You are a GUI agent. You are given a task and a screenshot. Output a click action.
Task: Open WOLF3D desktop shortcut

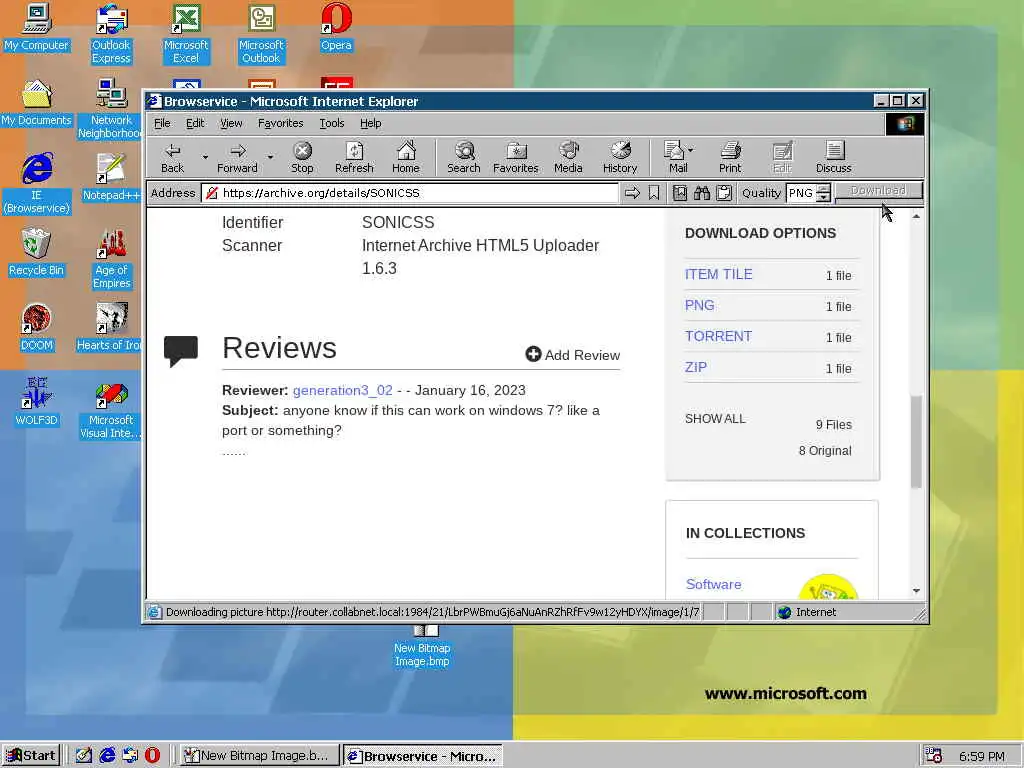[x=36, y=402]
